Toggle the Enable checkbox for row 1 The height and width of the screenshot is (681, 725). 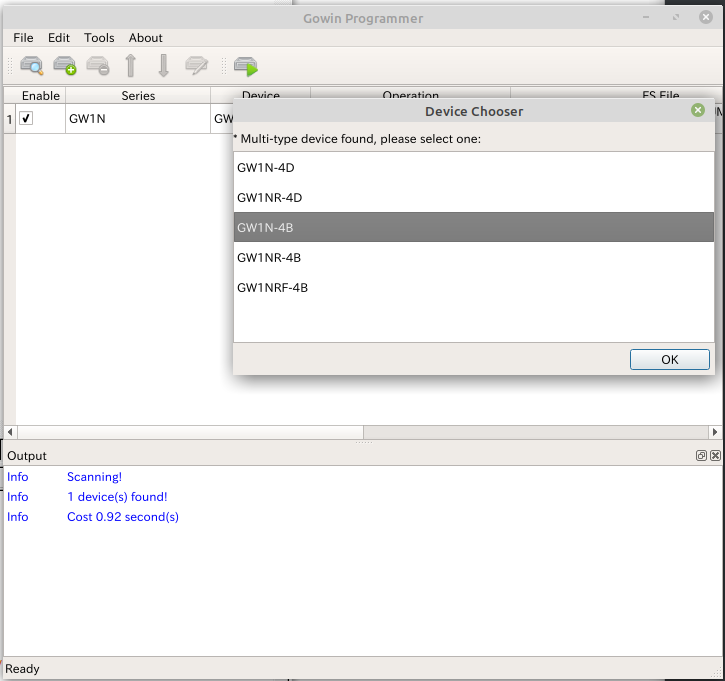pos(26,118)
